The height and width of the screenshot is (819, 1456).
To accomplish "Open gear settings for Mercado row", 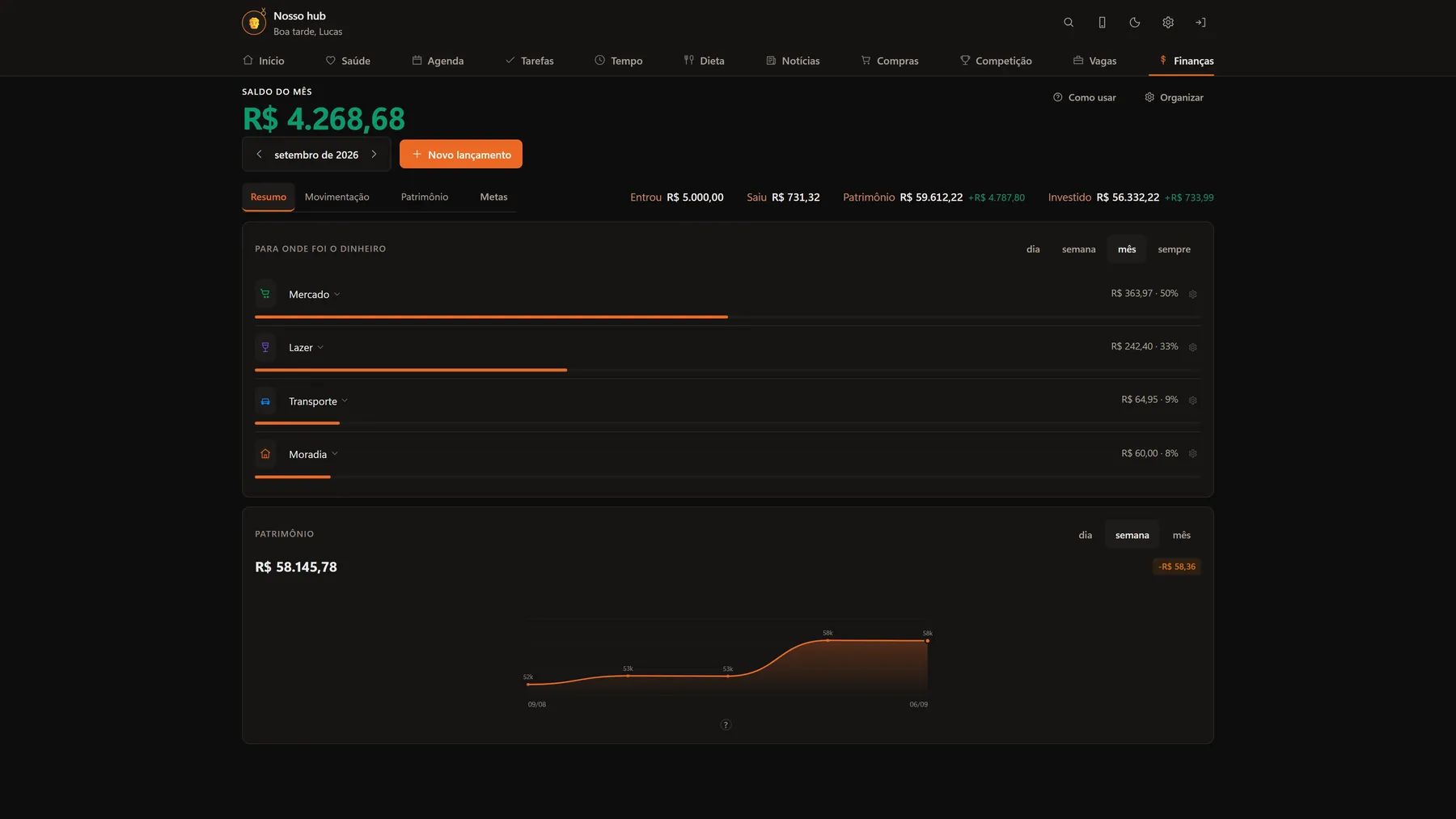I will [x=1192, y=295].
